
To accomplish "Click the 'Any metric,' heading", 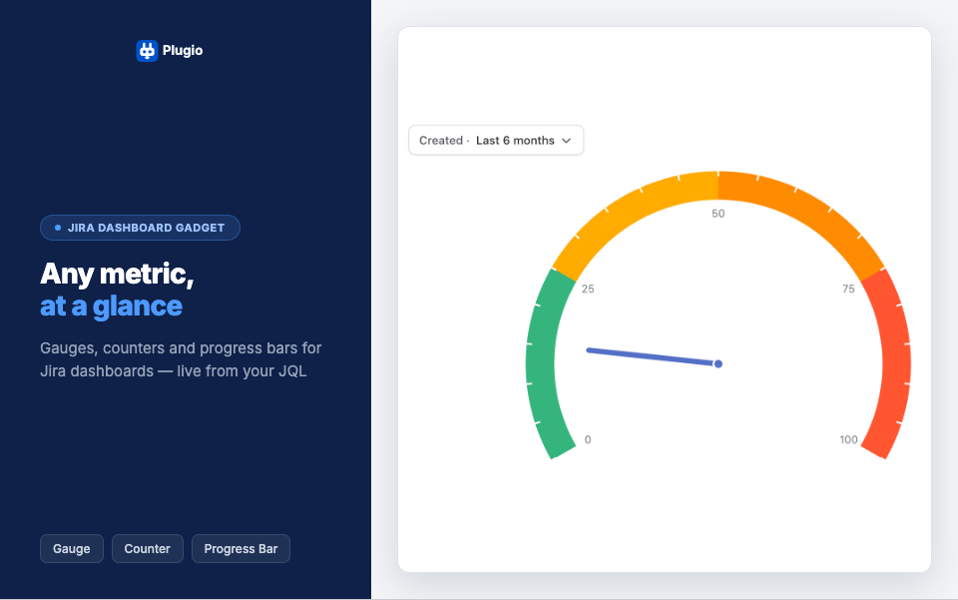I will 117,274.
